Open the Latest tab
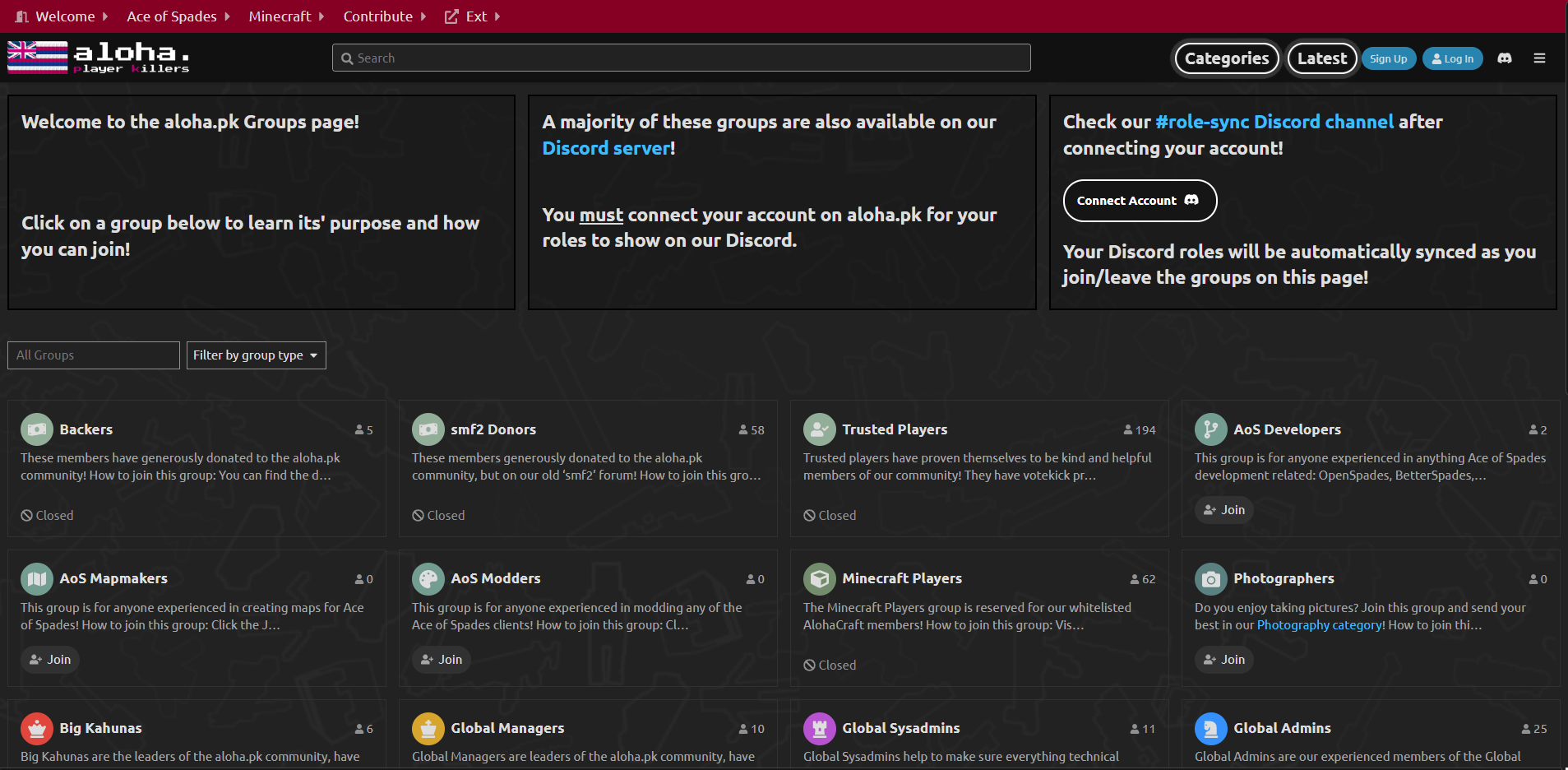The height and width of the screenshot is (770, 1568). pyautogui.click(x=1322, y=58)
